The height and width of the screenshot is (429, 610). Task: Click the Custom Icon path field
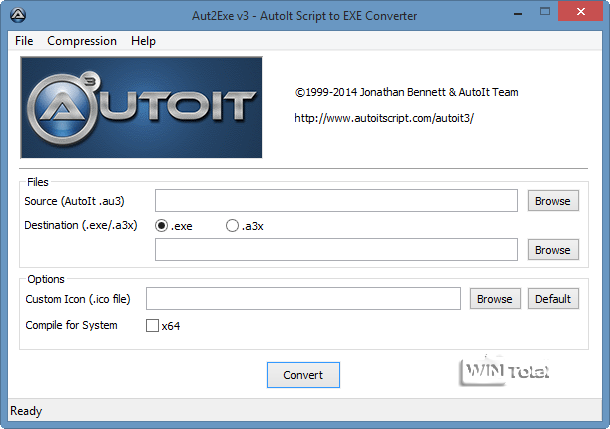(303, 299)
